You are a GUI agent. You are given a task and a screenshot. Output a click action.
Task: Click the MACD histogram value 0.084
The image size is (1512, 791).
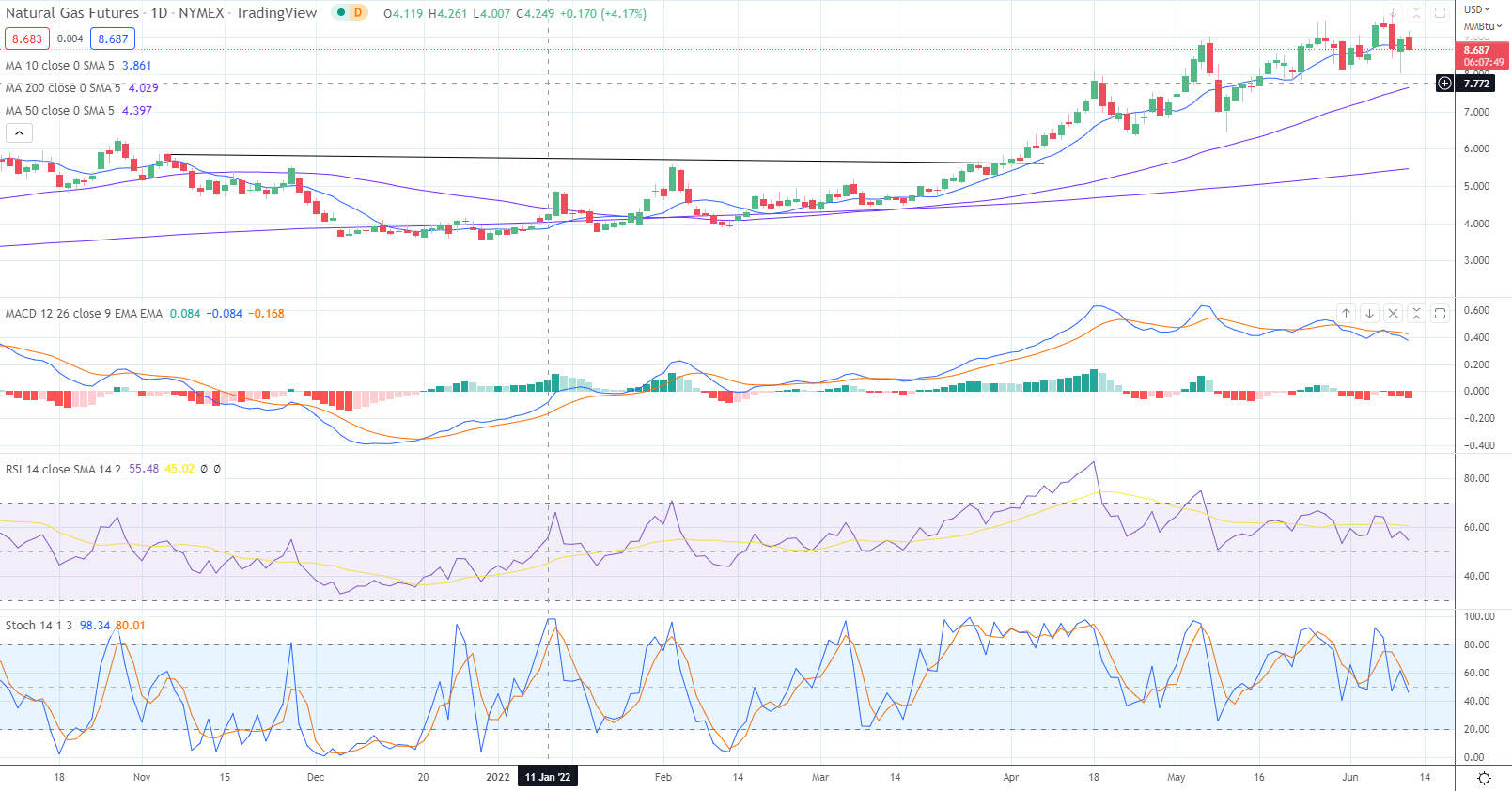click(x=185, y=314)
